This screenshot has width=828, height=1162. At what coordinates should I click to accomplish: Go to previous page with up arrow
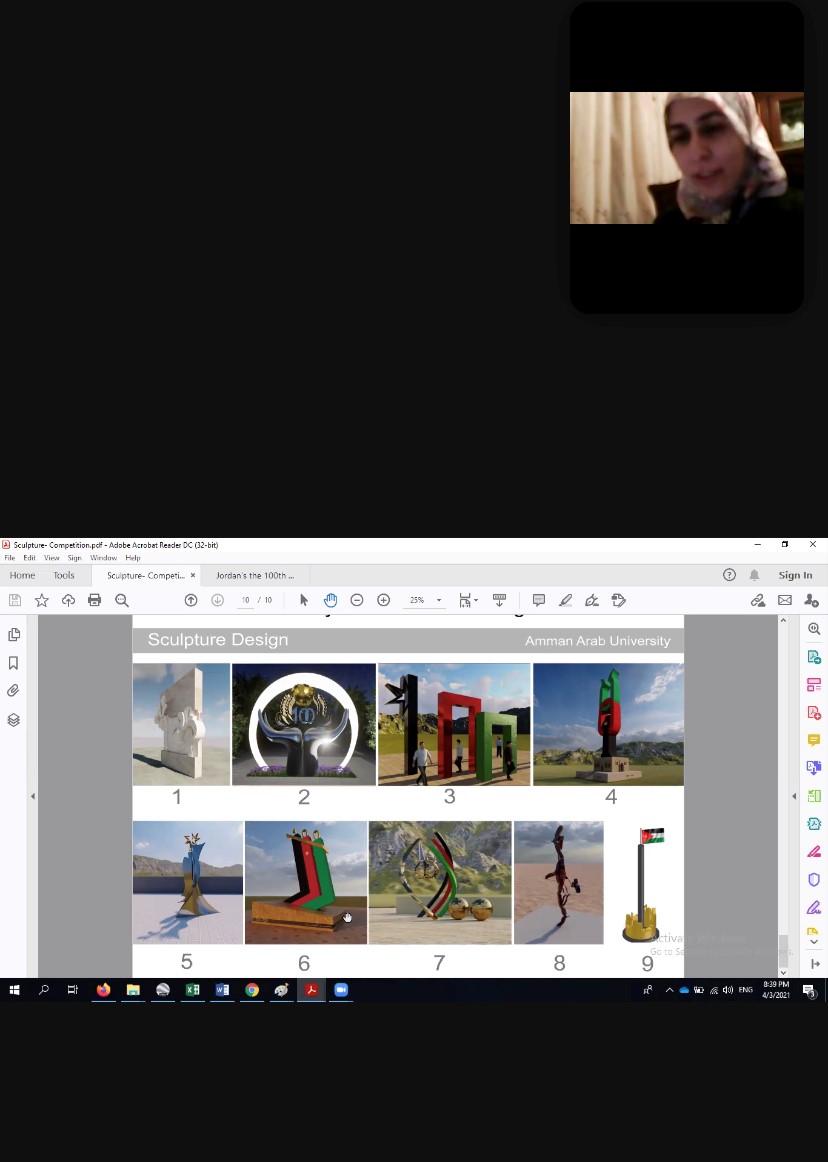pyautogui.click(x=191, y=600)
